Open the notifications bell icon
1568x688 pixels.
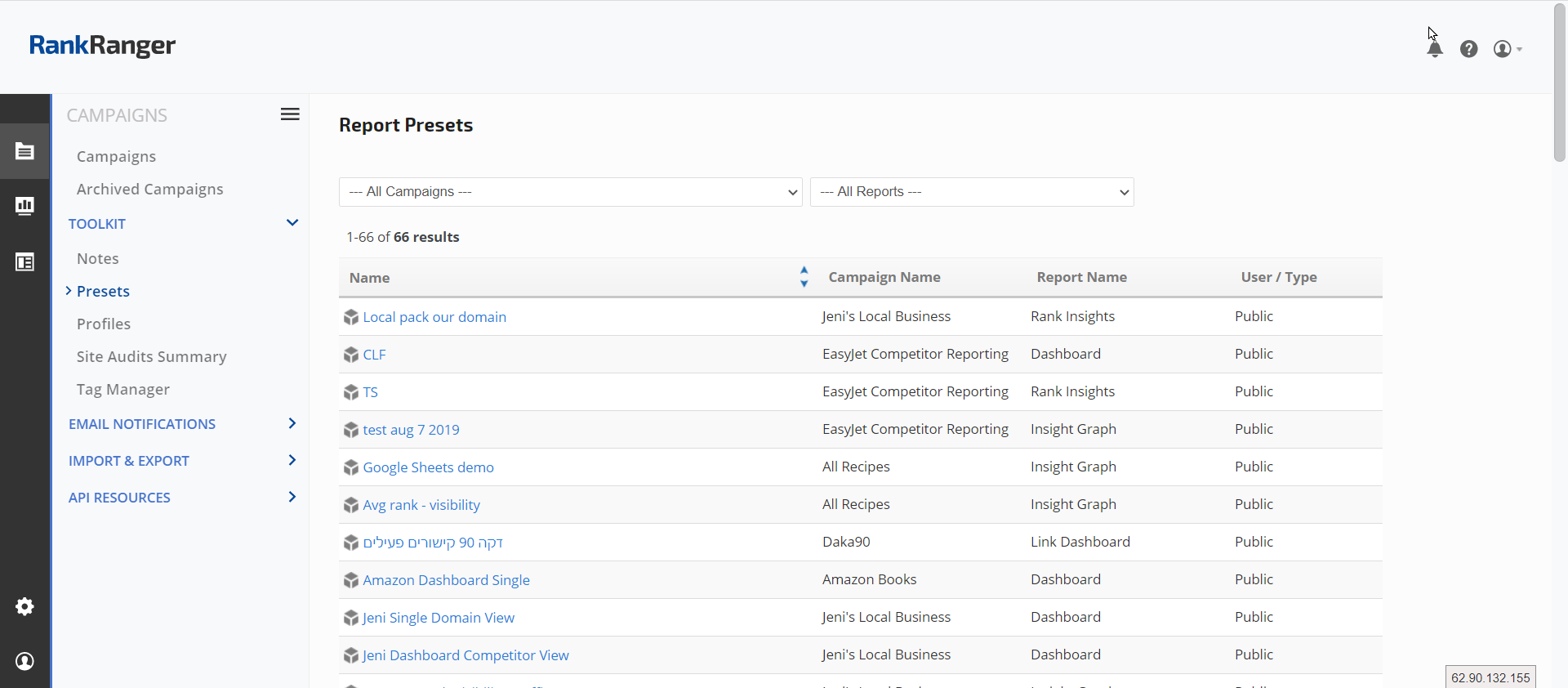[x=1434, y=49]
